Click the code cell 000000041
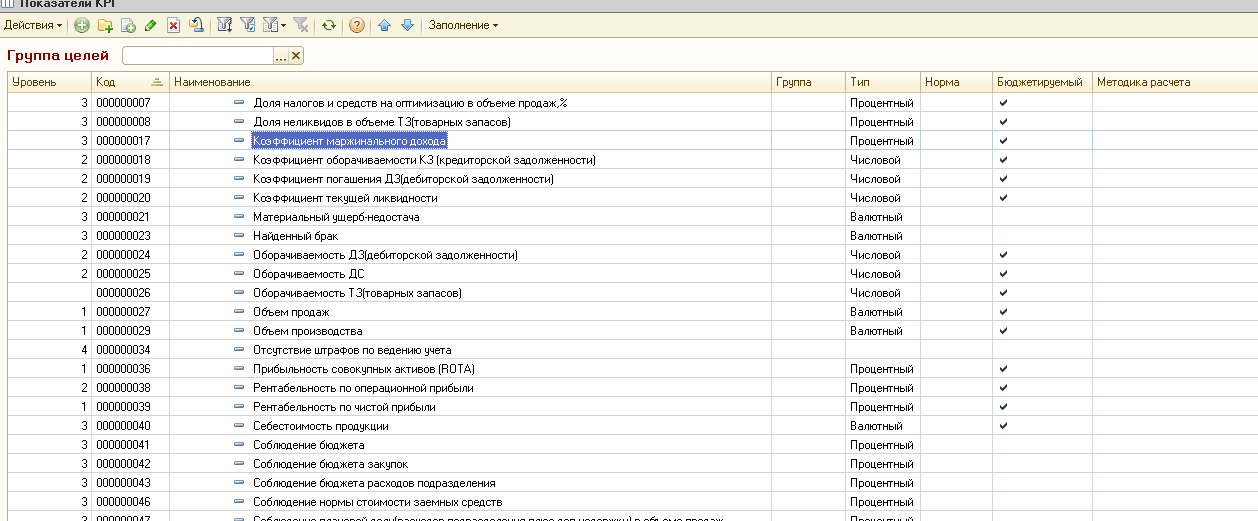The height and width of the screenshot is (521, 1258). coord(130,445)
